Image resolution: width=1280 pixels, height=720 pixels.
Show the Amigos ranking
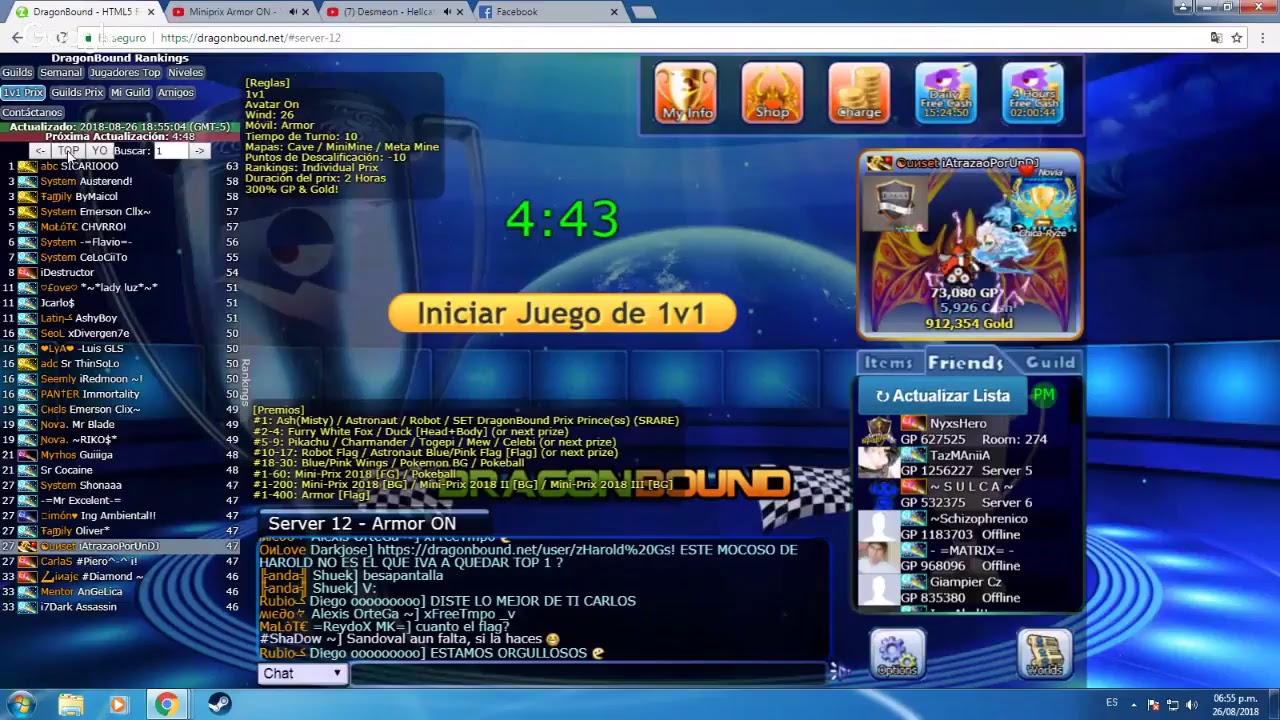pos(176,93)
